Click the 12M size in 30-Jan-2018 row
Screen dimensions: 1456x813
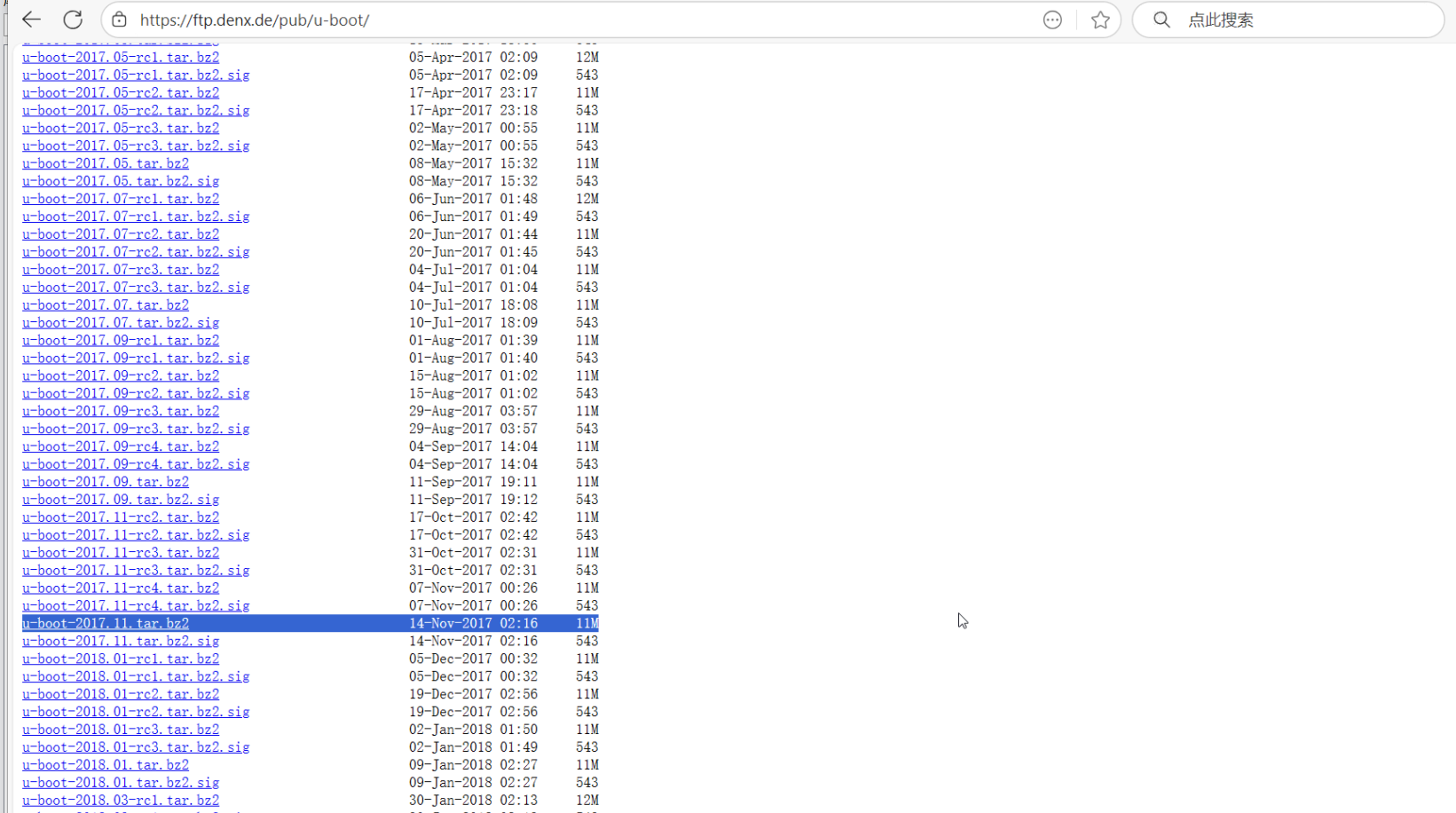pos(587,801)
